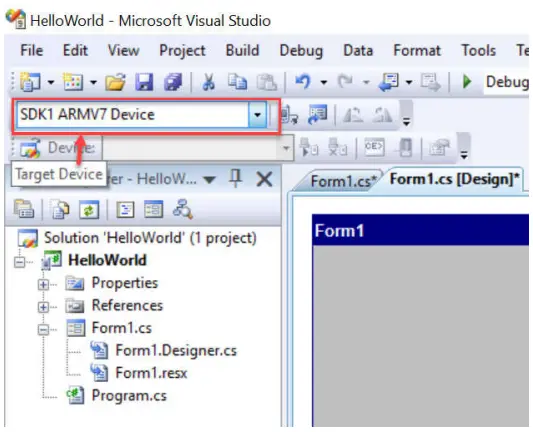533x432 pixels.
Task: Click the Paste clipboard icon
Action: (266, 82)
